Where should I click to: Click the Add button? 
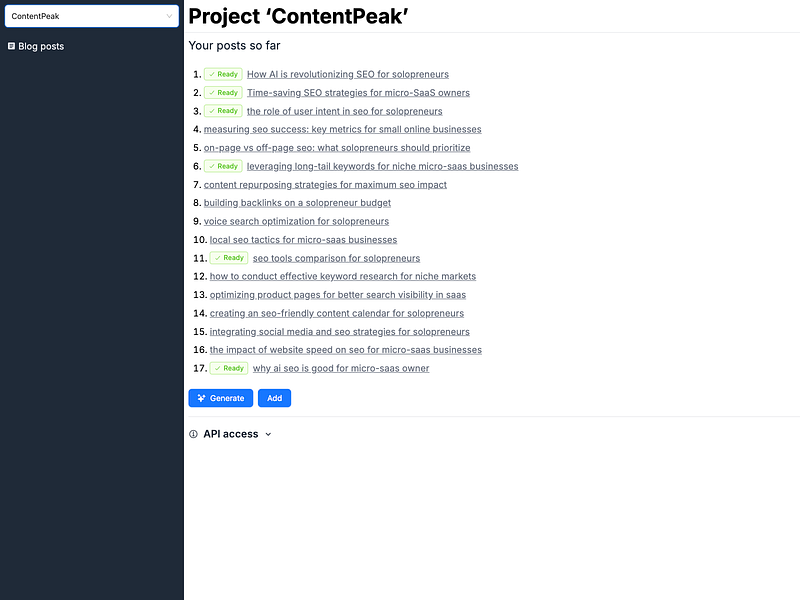(274, 398)
